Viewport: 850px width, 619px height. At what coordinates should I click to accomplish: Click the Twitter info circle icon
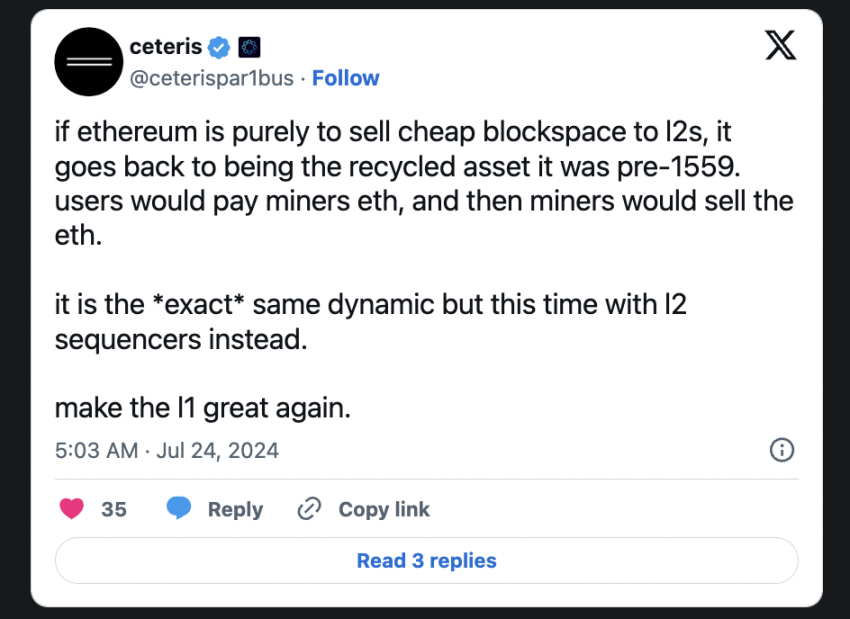(x=781, y=450)
